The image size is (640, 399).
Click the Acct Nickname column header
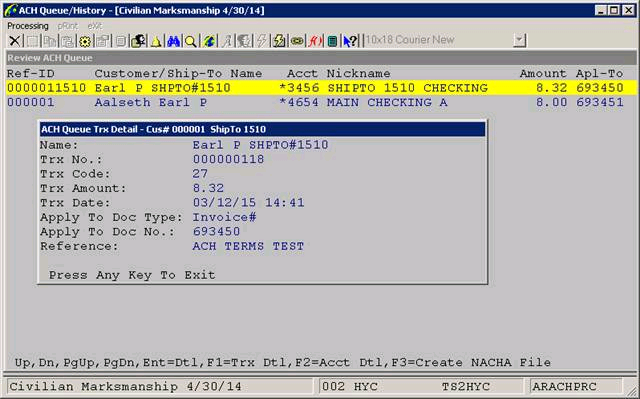point(339,73)
